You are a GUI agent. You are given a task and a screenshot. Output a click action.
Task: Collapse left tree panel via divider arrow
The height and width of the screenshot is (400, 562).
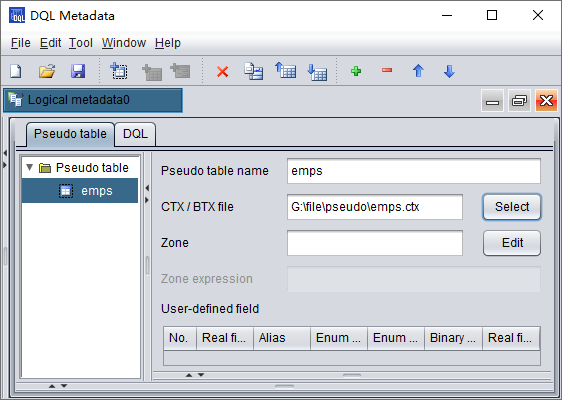(x=147, y=188)
